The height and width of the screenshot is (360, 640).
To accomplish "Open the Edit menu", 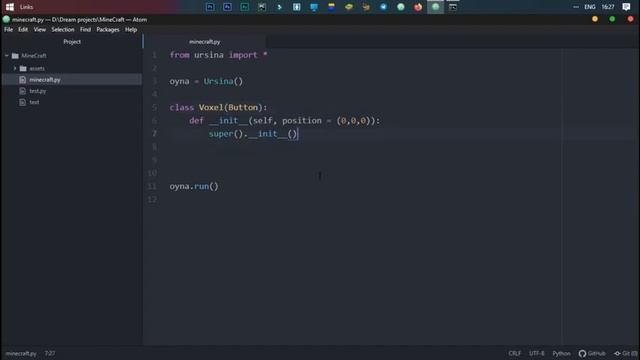I will [23, 29].
